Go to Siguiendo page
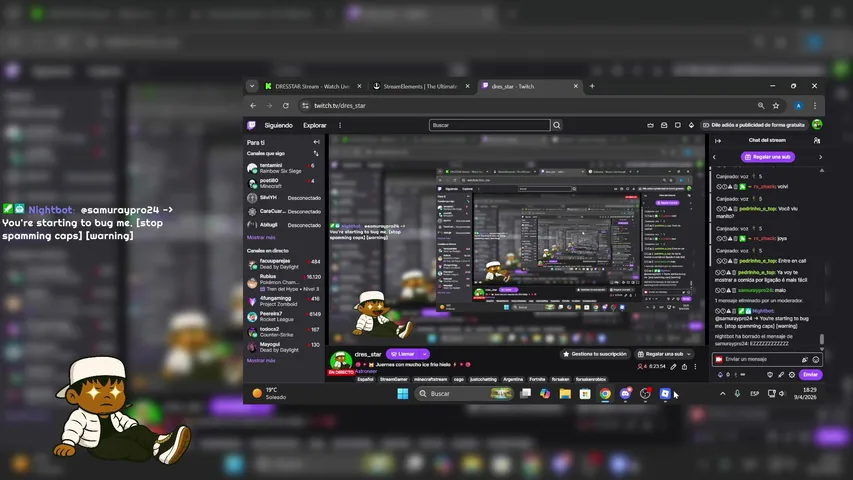Viewport: 853px width, 480px height. tap(279, 125)
